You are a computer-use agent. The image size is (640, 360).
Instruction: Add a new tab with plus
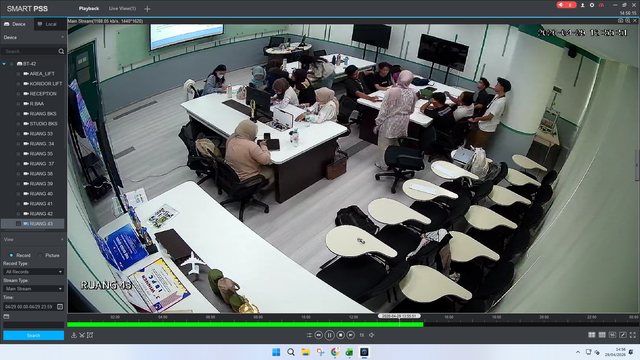pyautogui.click(x=147, y=9)
